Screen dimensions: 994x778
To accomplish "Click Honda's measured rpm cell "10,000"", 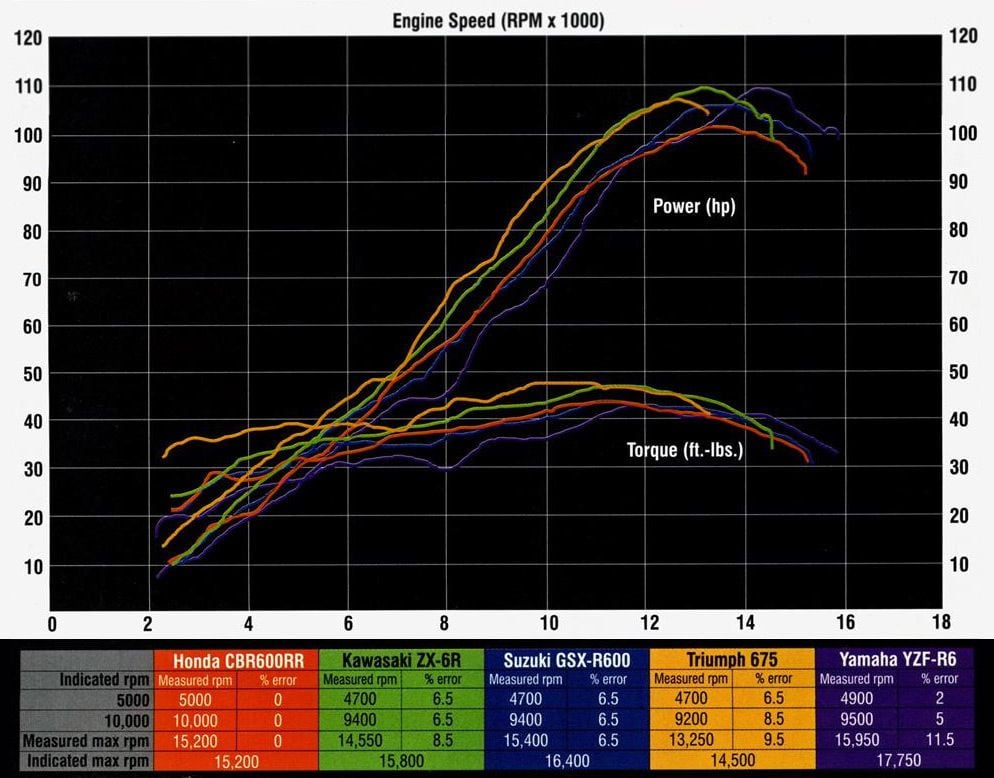I will click(x=195, y=721).
